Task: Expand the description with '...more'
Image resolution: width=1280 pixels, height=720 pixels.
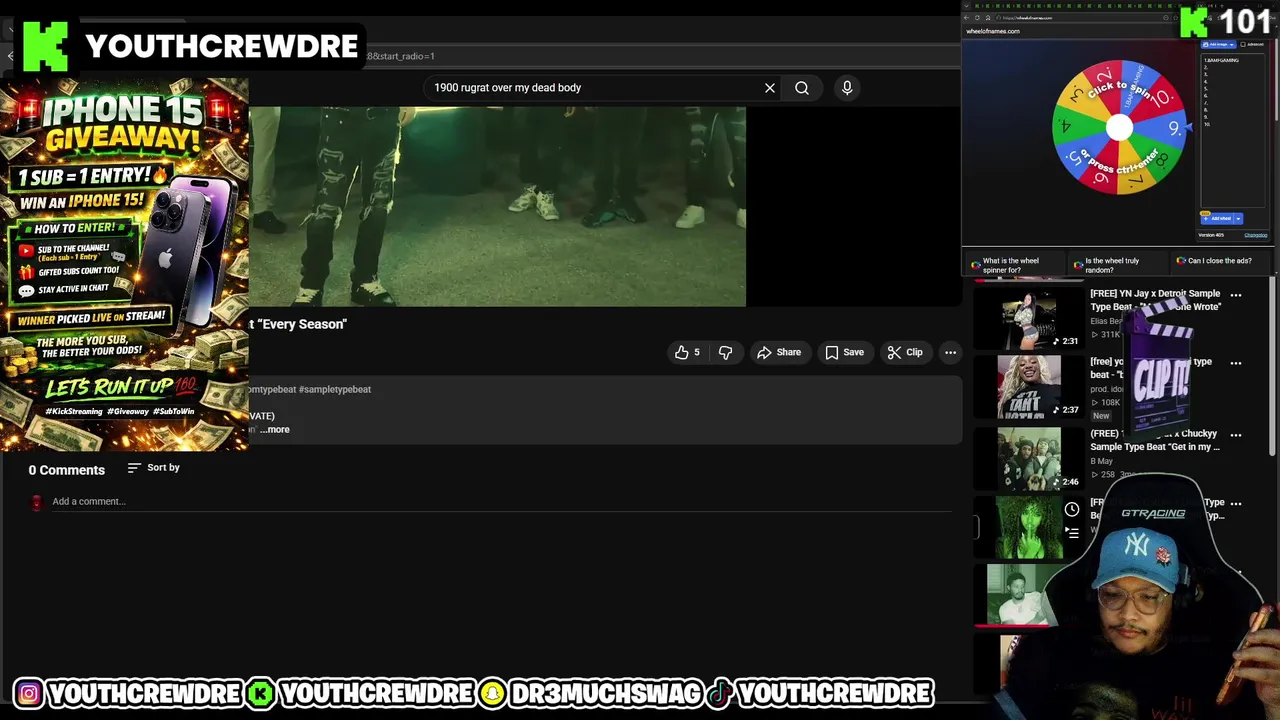Action: point(274,430)
